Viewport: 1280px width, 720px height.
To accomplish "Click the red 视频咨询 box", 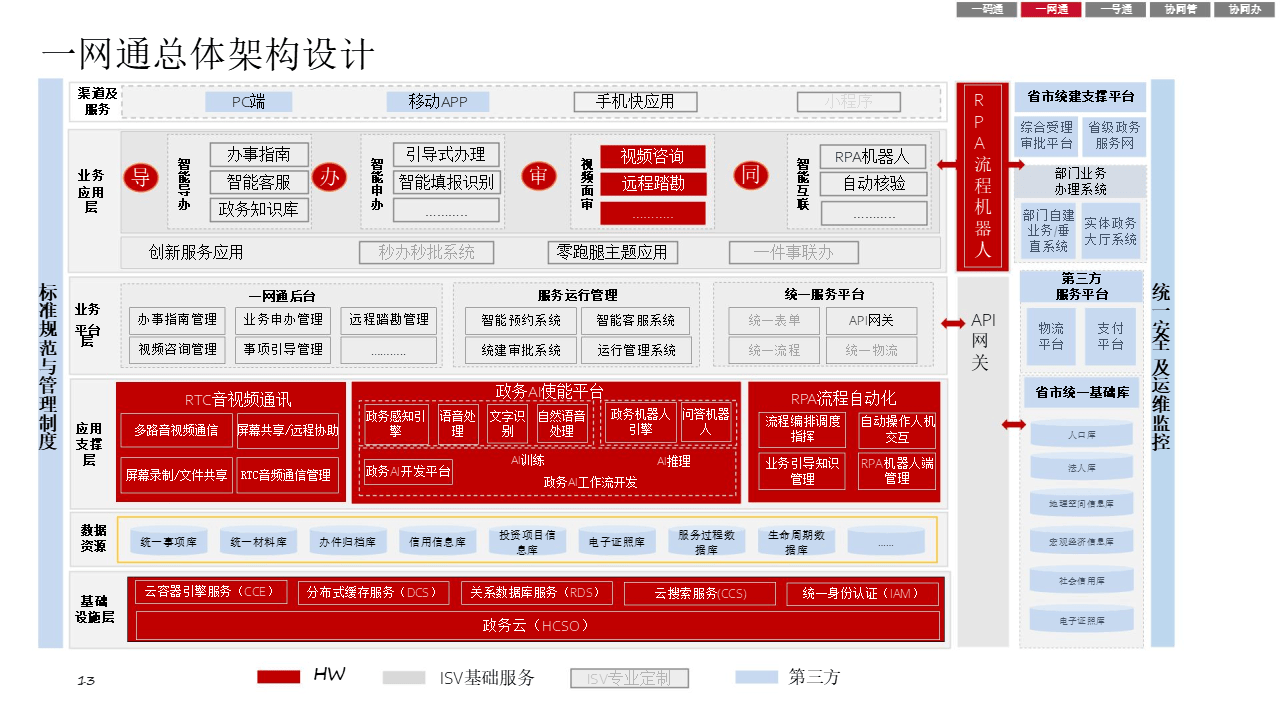I will pyautogui.click(x=653, y=156).
